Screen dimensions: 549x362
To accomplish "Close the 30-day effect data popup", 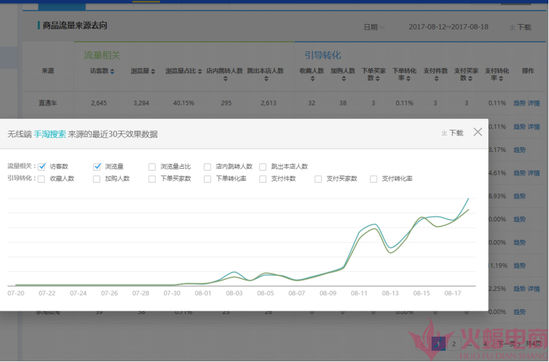I will [x=478, y=132].
